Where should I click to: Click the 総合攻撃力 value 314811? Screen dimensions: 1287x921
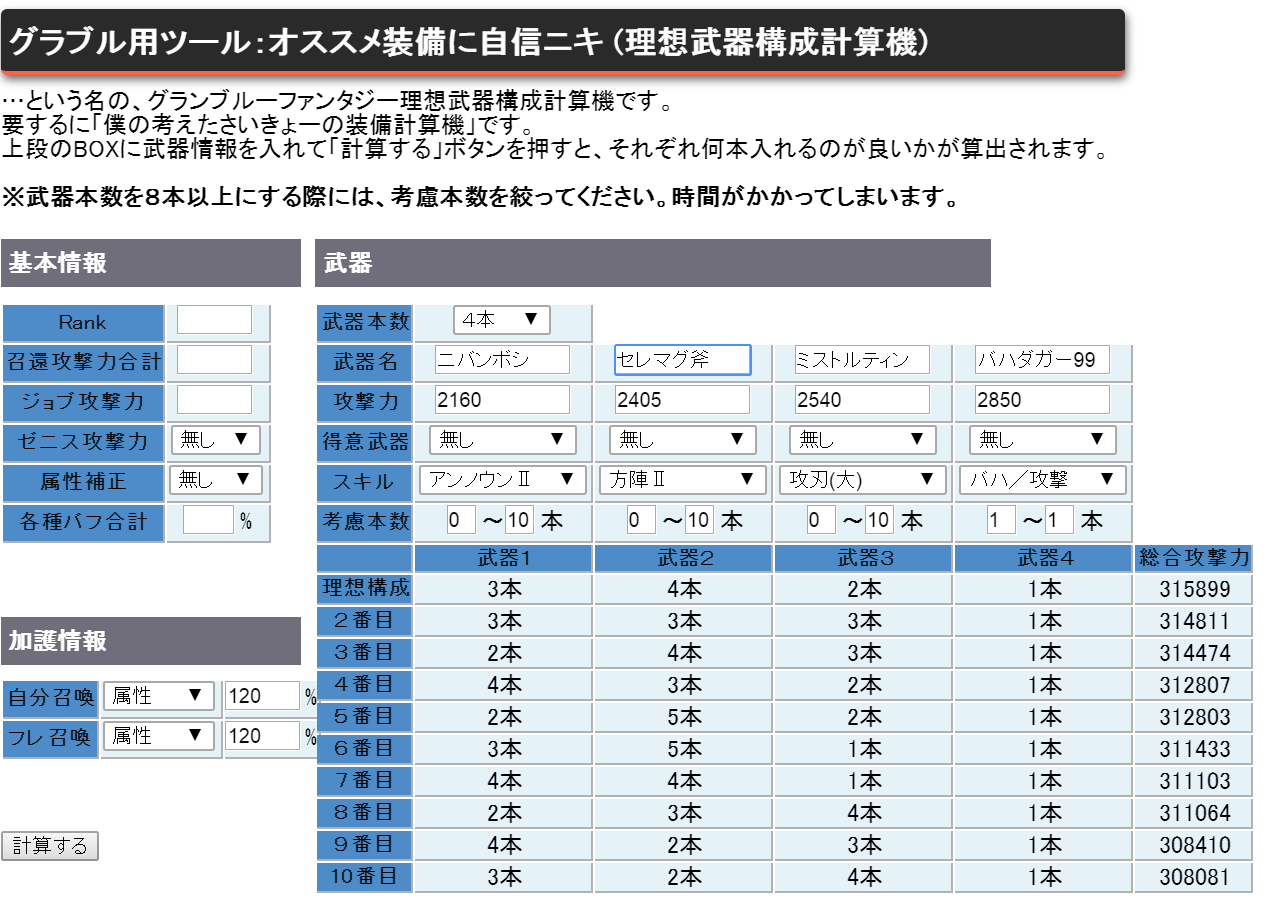coord(1194,622)
